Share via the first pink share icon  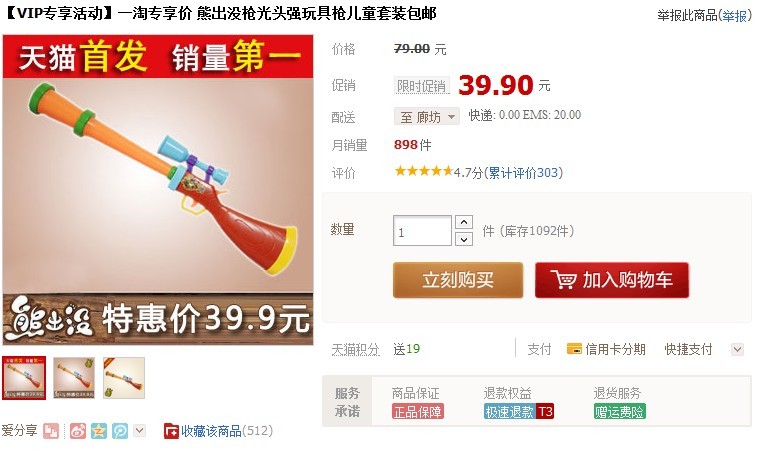coord(51,431)
